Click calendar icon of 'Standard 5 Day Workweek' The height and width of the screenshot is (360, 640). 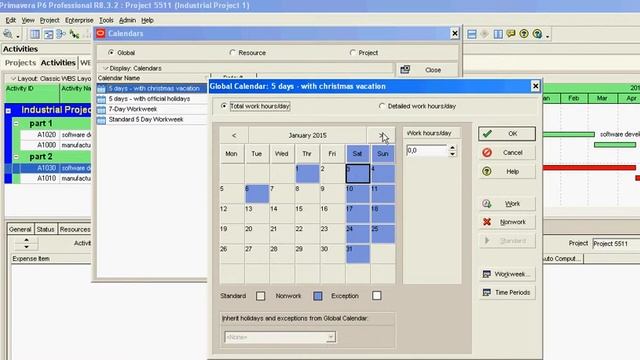pyautogui.click(x=101, y=120)
